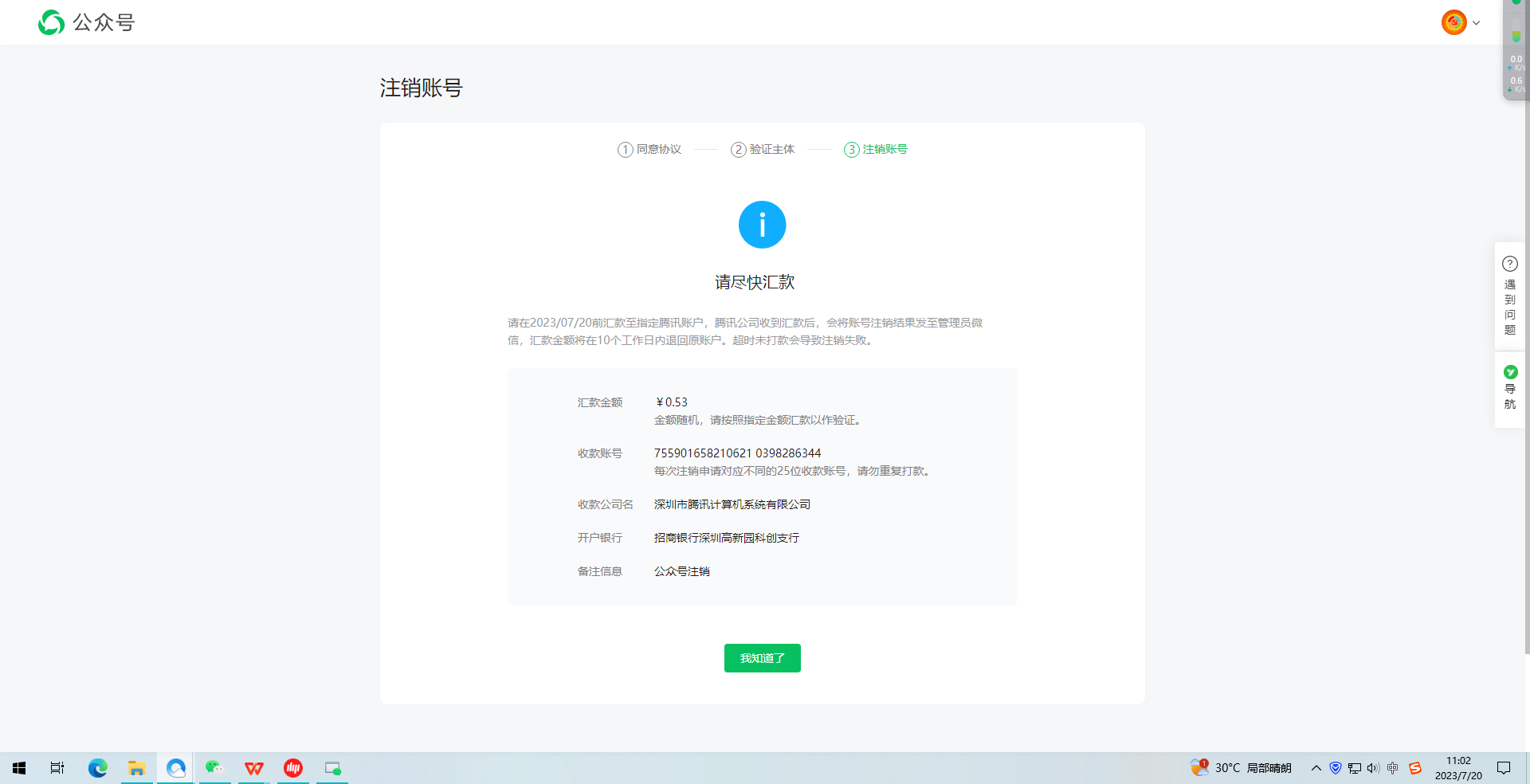
Task: Click the 公众号 logo in the header
Action: pos(86,22)
